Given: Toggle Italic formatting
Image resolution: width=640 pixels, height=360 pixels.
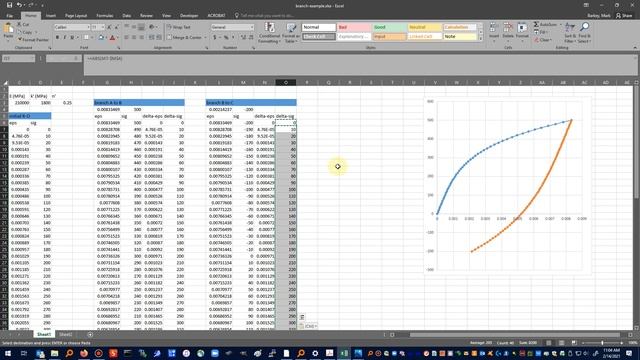Looking at the screenshot, I should (x=64, y=38).
